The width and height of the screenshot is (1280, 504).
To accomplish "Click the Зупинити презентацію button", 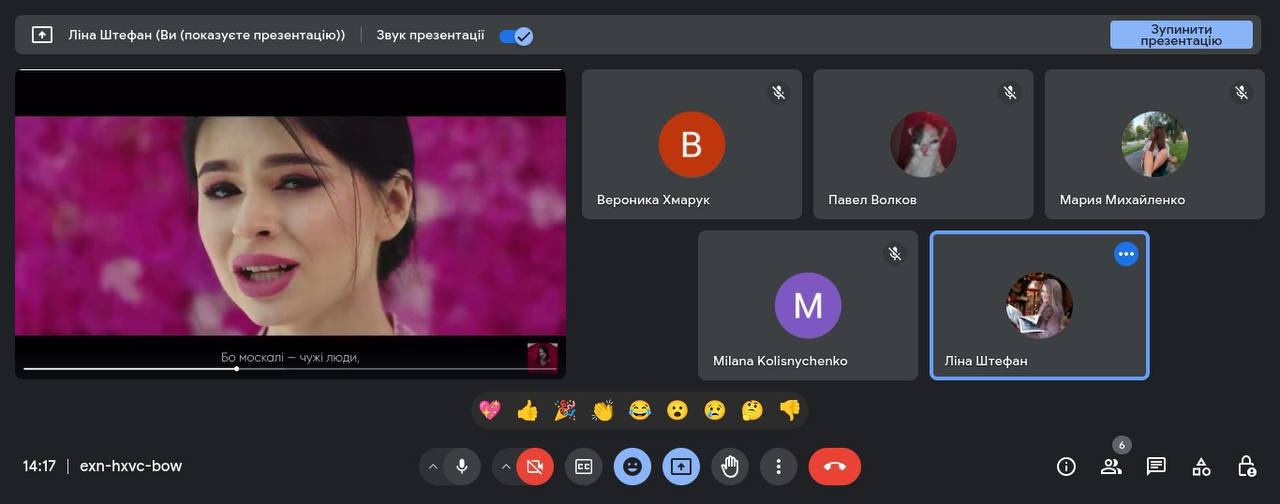I will click(1181, 35).
